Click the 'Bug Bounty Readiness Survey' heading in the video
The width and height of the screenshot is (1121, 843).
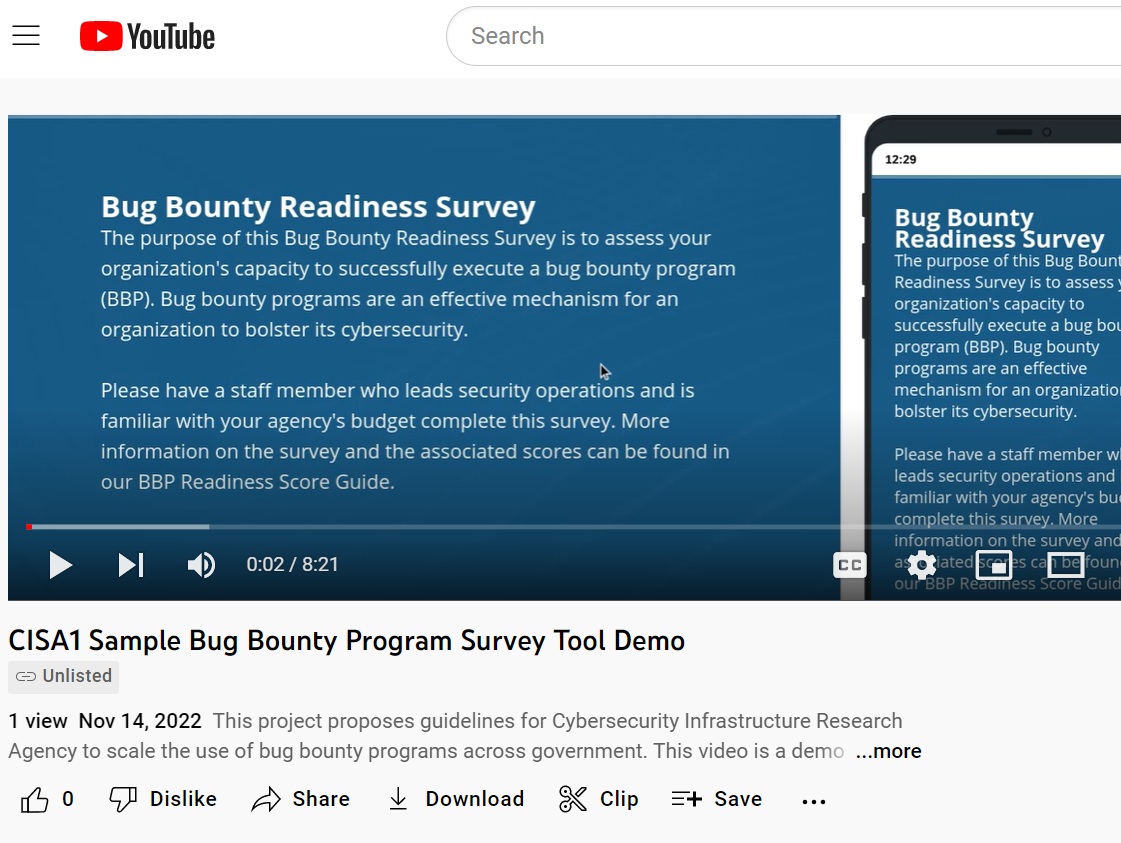coord(318,207)
